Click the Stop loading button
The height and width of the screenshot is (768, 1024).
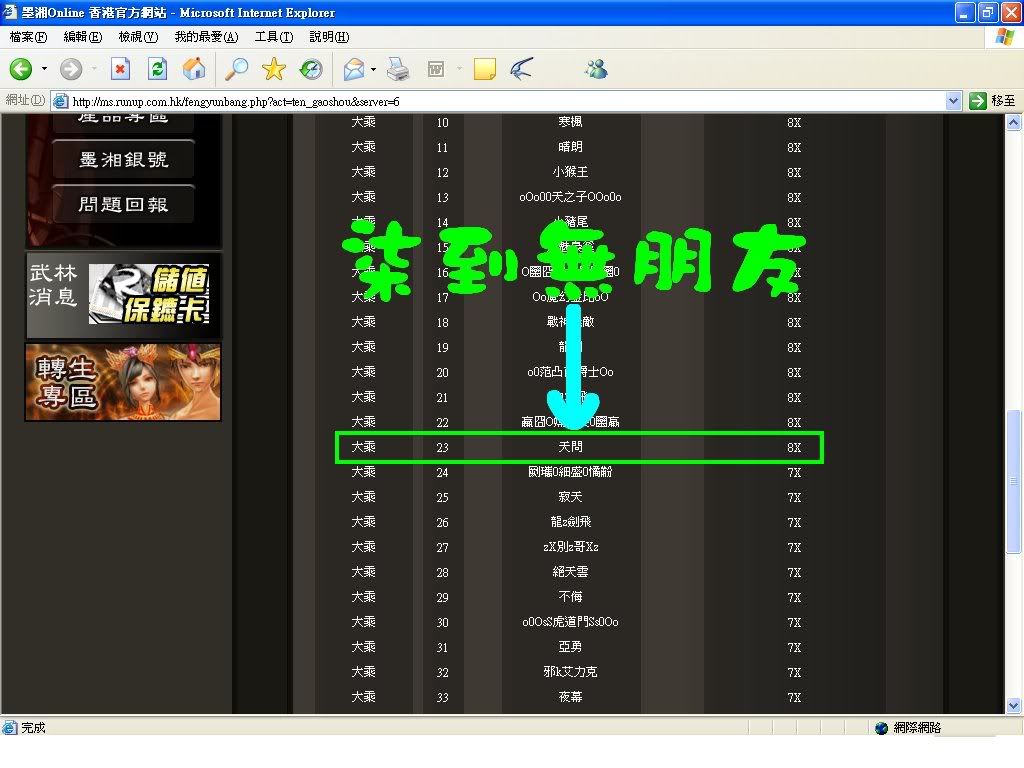[120, 69]
